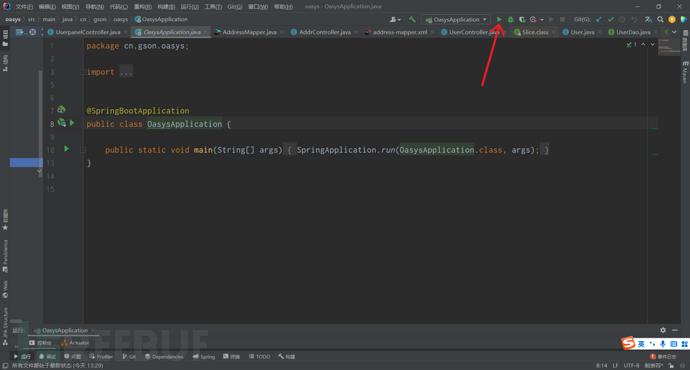Open run panel settings gear icon

pos(663,330)
